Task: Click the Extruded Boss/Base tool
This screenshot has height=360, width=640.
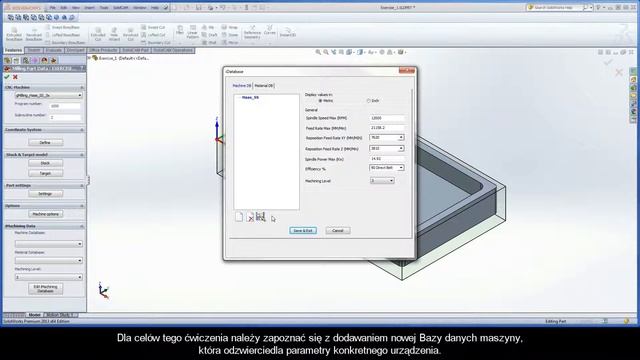Action: coord(14,33)
